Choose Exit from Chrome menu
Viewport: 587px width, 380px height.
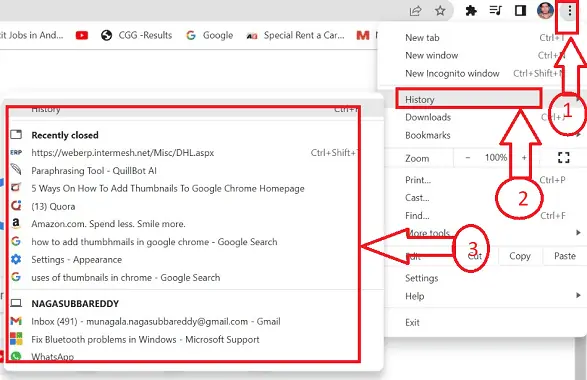[x=483, y=322]
